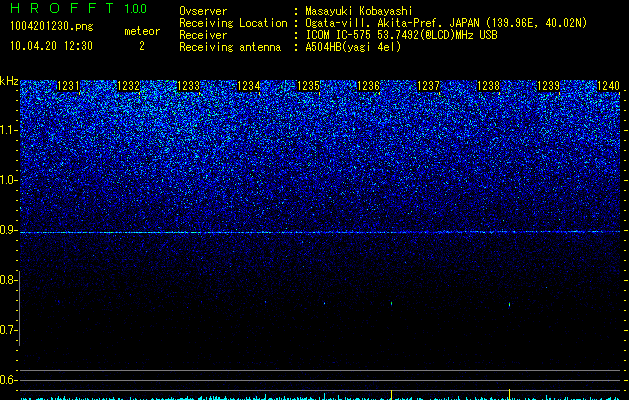Click the HROFFT 1.0.0 title text
629x400 pixels.
point(79,8)
